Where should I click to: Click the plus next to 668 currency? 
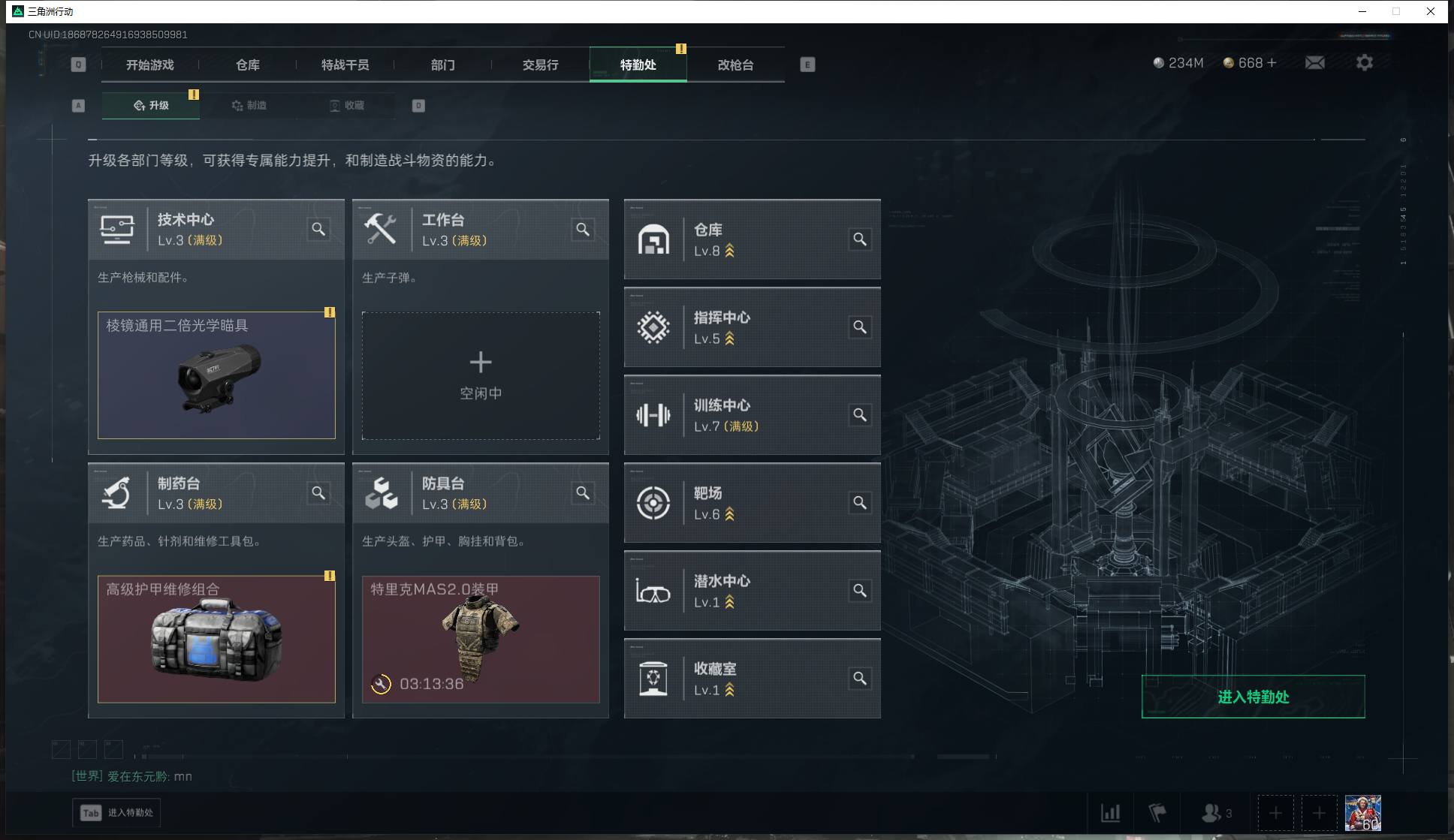[1271, 63]
